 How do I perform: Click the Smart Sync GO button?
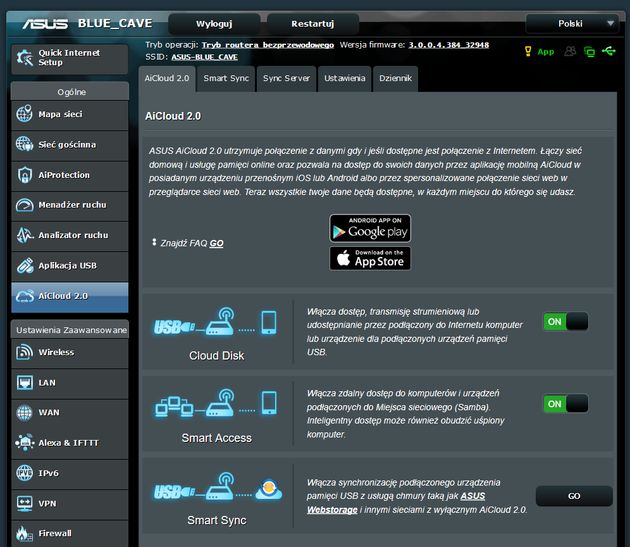tap(574, 496)
